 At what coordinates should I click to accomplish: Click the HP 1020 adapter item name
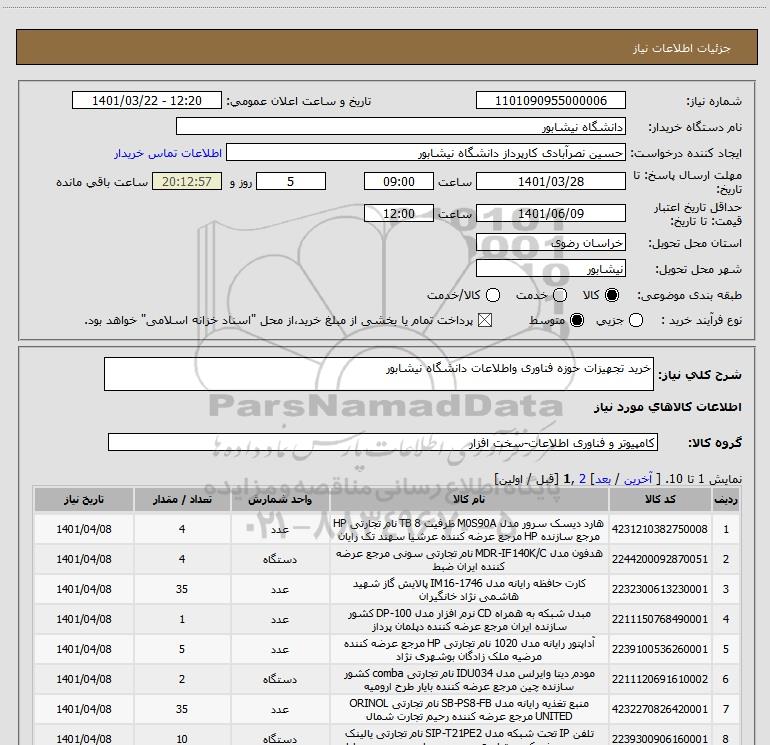point(469,649)
